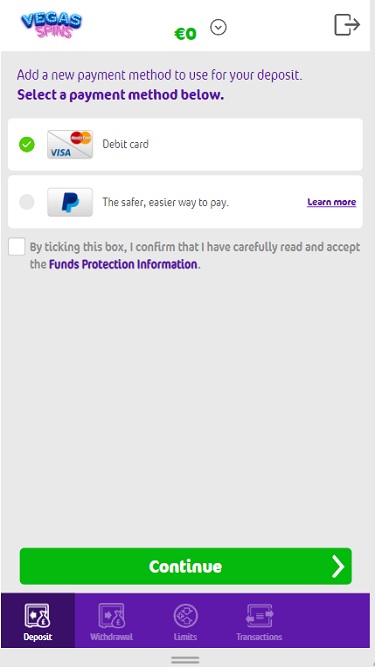Switch to the Withdrawal tab label
The image size is (375, 667).
pyautogui.click(x=111, y=637)
